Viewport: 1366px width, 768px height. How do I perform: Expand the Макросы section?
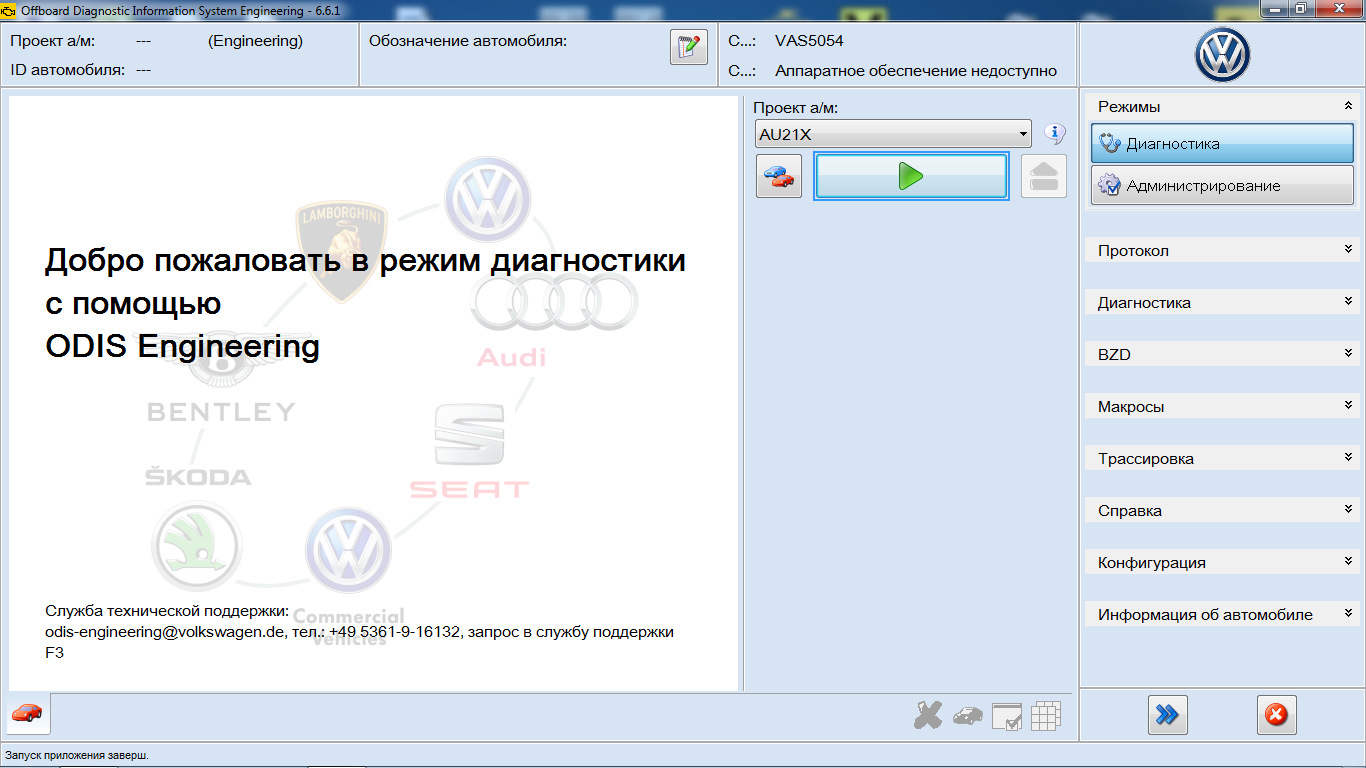[x=1348, y=406]
